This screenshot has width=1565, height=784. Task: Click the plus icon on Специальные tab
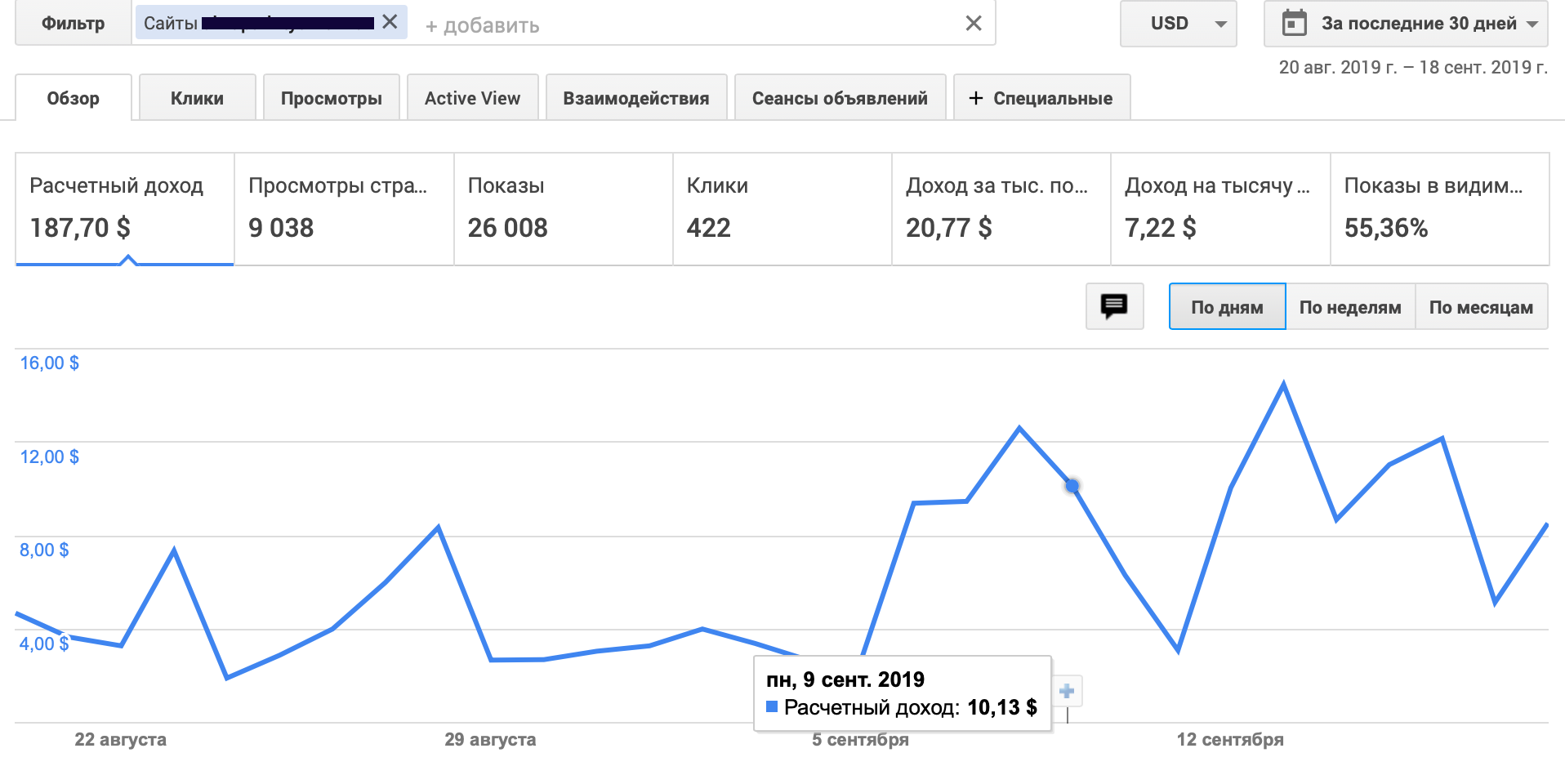[975, 98]
